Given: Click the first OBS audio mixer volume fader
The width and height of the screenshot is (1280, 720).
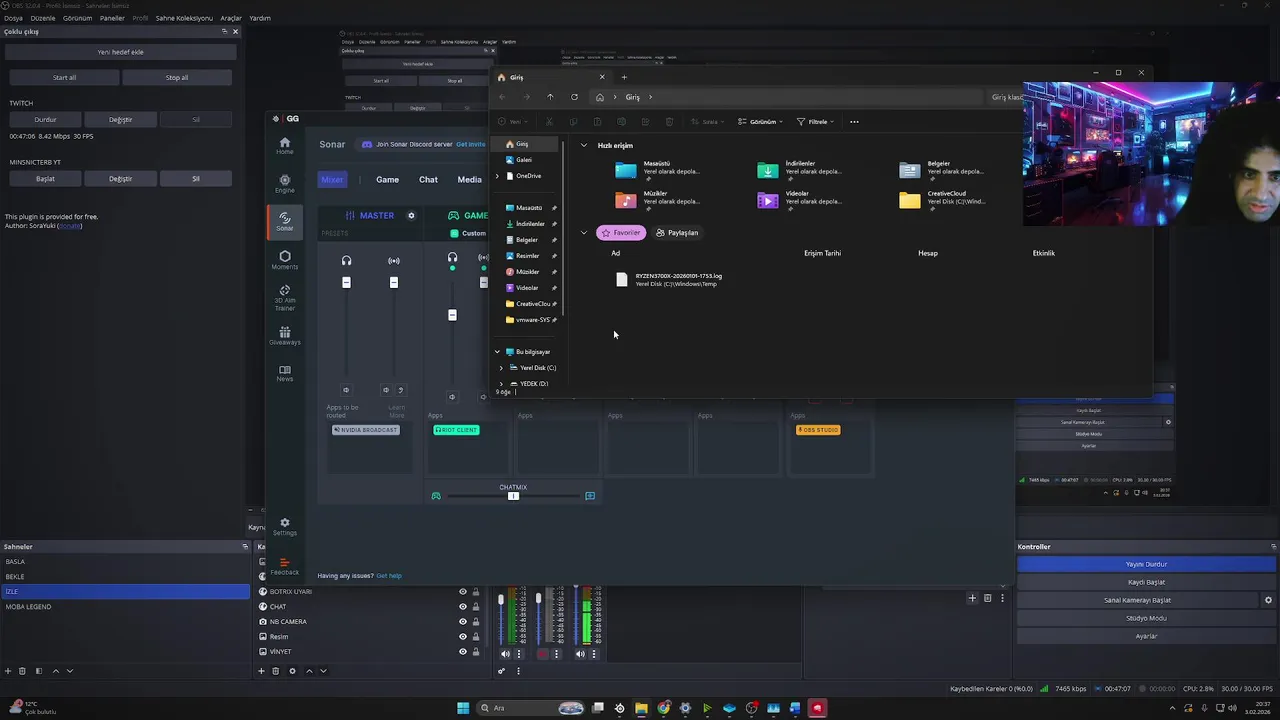Looking at the screenshot, I should pyautogui.click(x=501, y=600).
